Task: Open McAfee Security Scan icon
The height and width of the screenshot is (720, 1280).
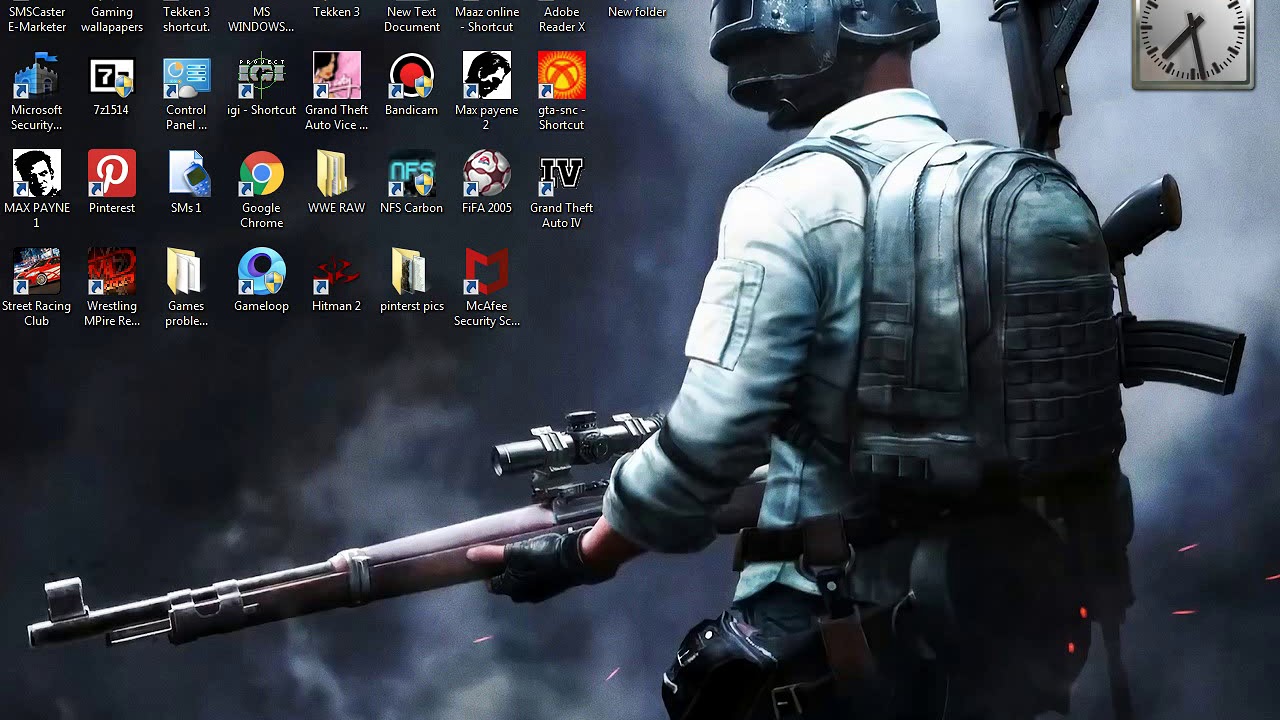Action: 486,273
